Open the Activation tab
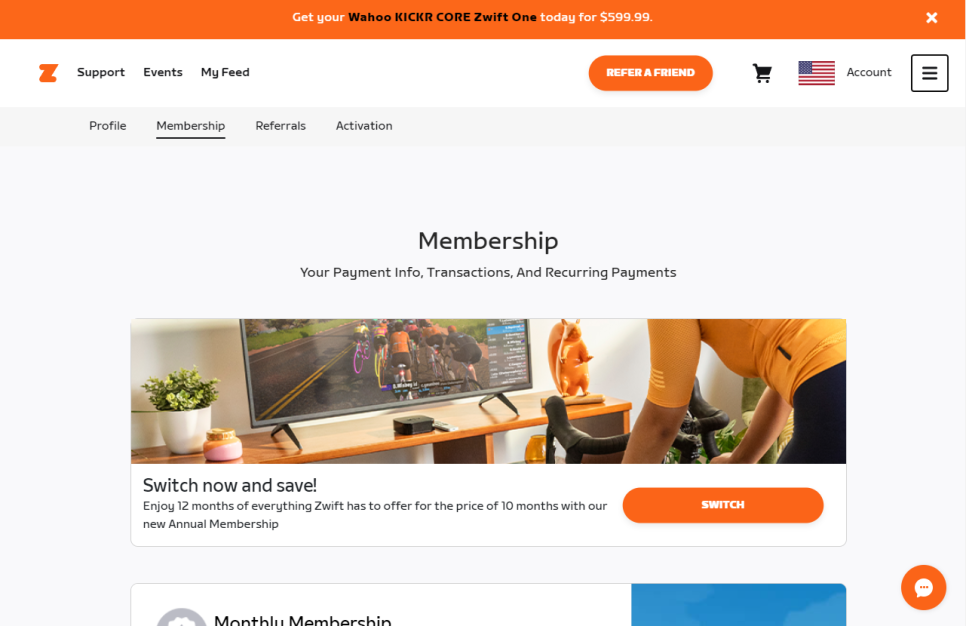The height and width of the screenshot is (626, 966). click(364, 126)
